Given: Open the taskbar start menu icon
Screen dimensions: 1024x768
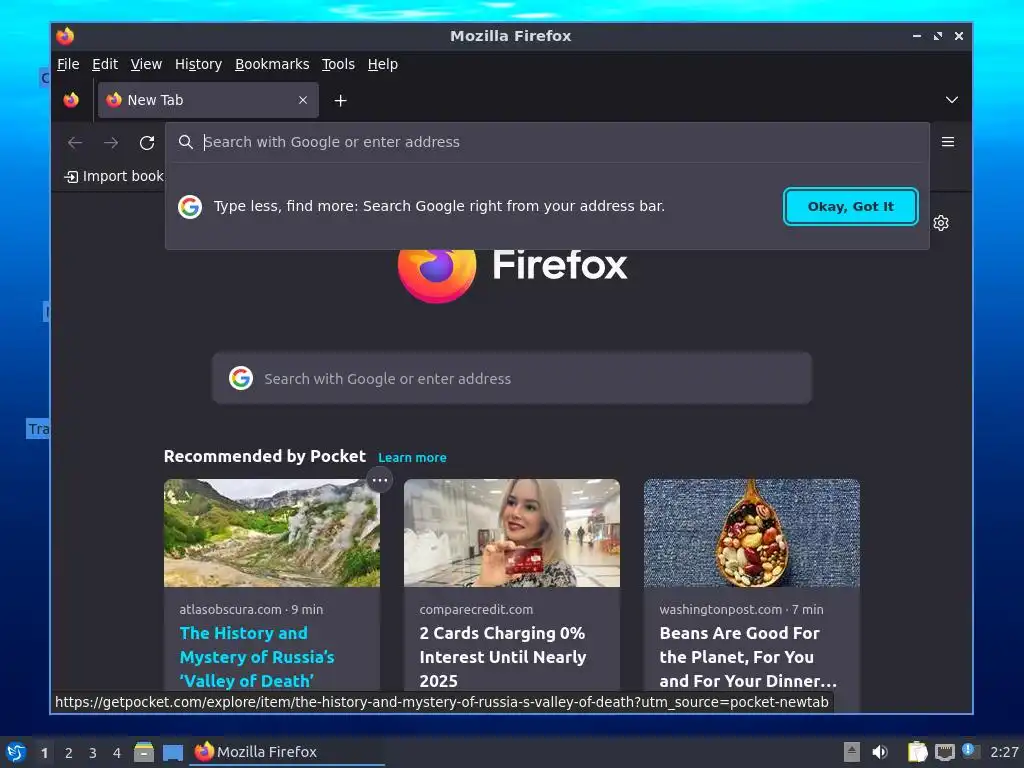Looking at the screenshot, I should [x=16, y=752].
